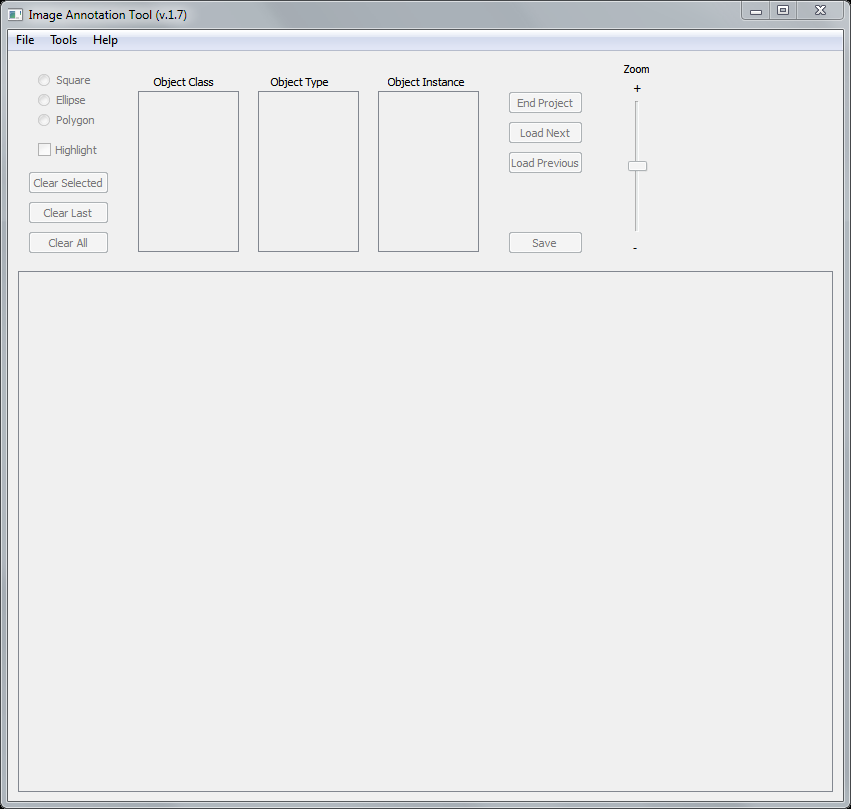Click inside the Object Class list box
851x809 pixels.
coord(188,171)
